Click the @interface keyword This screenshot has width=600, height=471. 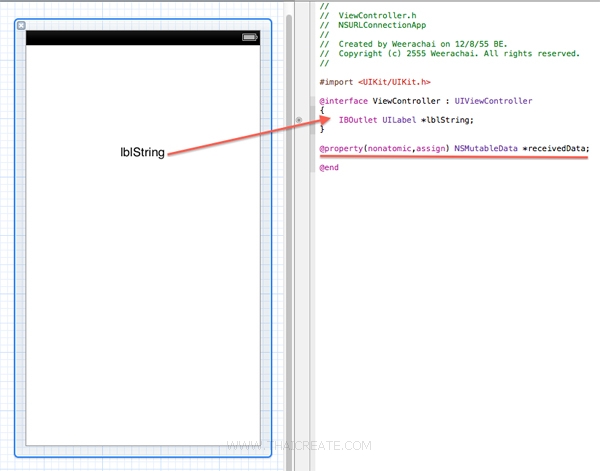tap(344, 101)
